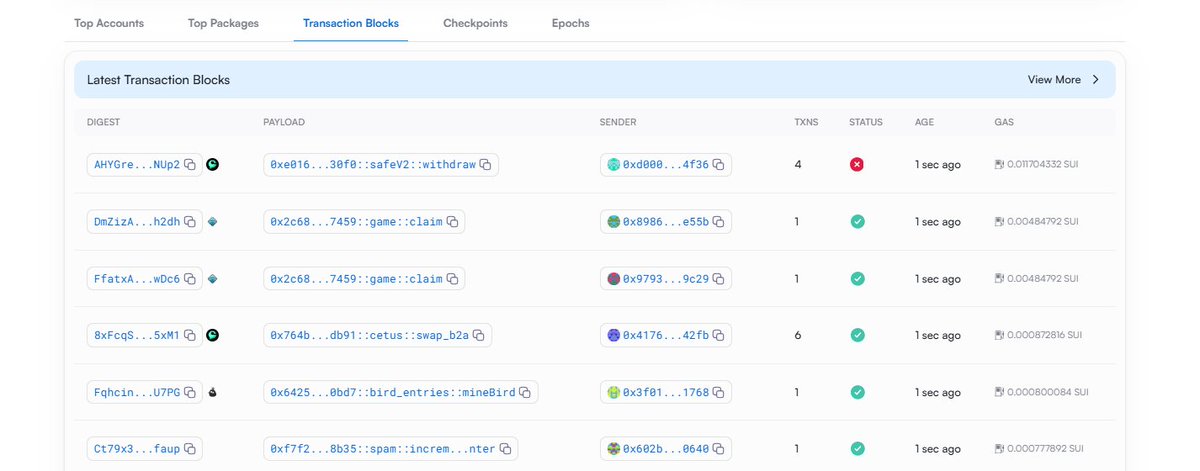Image resolution: width=1200 pixels, height=471 pixels.
Task: Open sender 0xd000...4f36
Action: tap(666, 164)
